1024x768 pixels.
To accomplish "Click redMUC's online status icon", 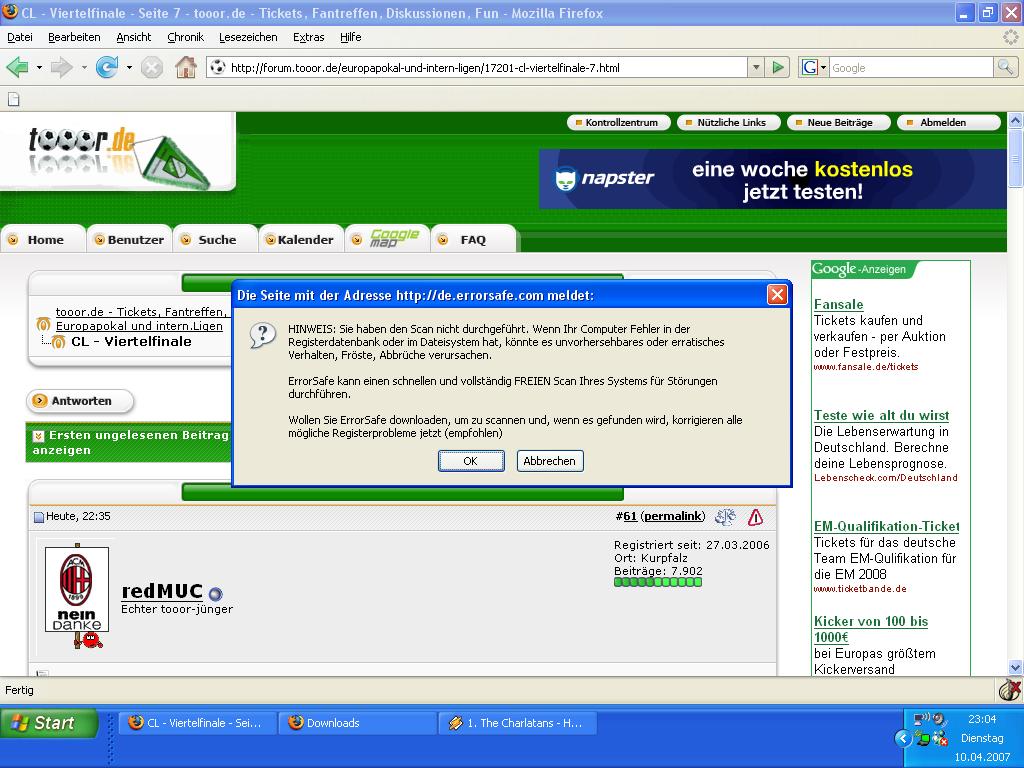I will click(215, 593).
